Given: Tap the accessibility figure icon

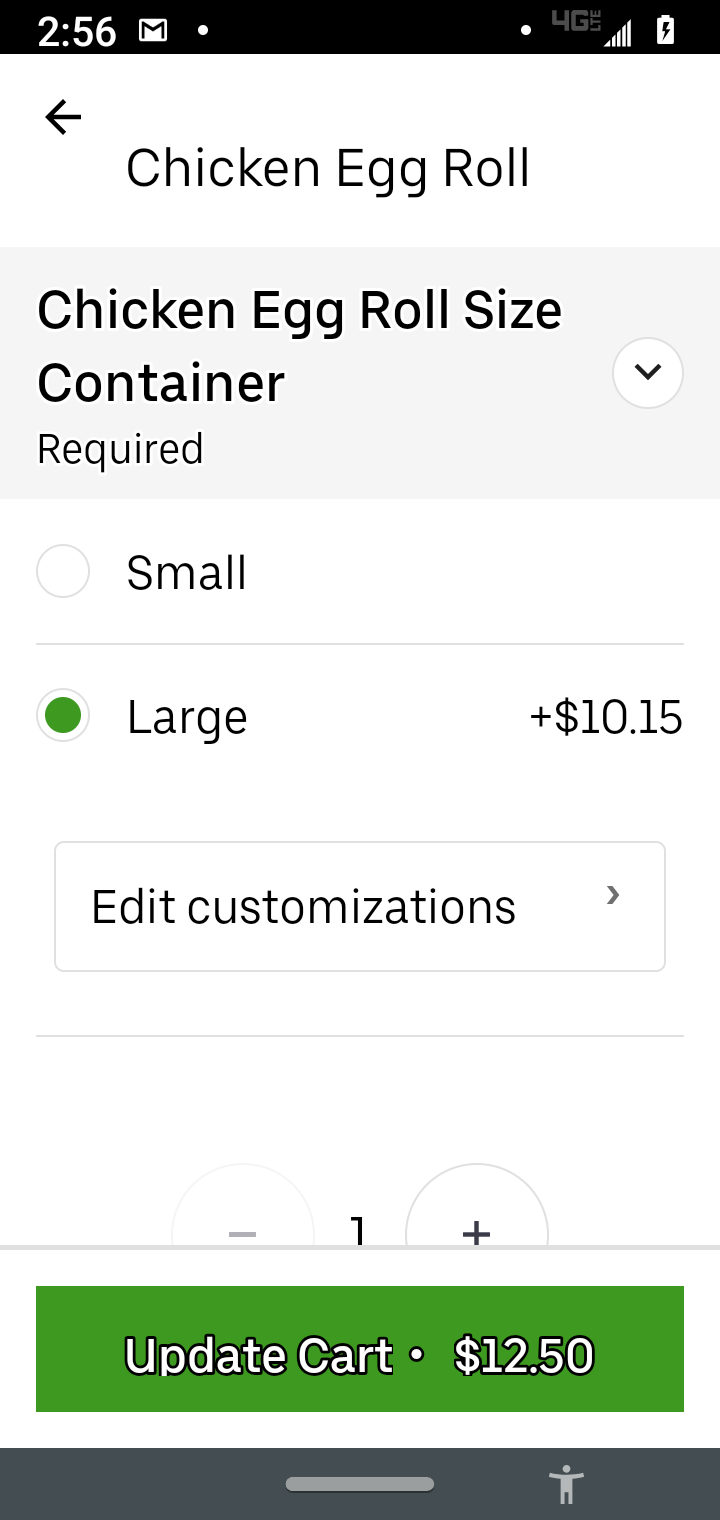Looking at the screenshot, I should pyautogui.click(x=566, y=1484).
